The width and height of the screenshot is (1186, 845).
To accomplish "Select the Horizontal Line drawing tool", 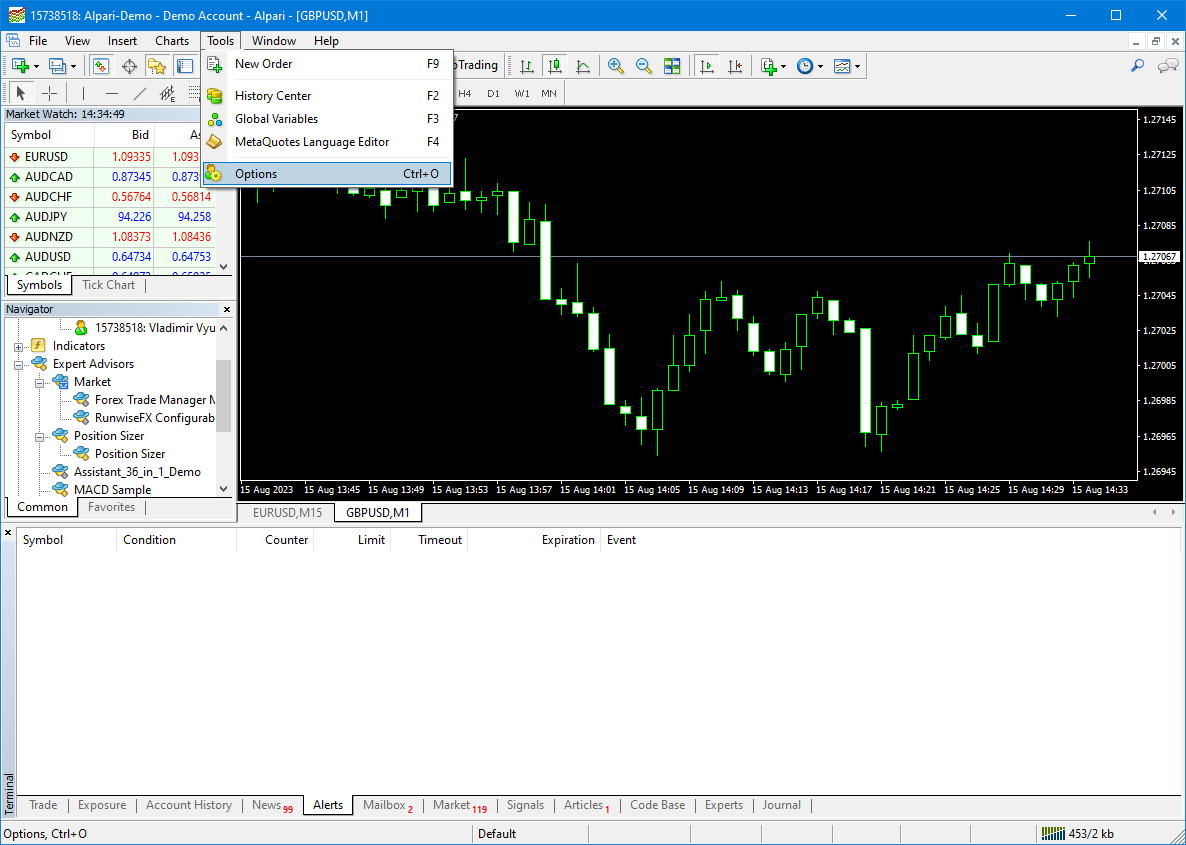I will click(x=112, y=93).
